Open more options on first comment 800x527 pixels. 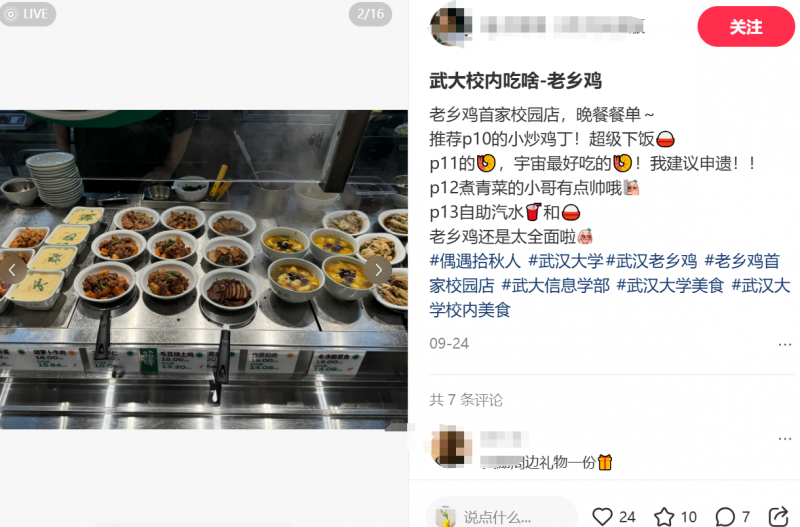[x=785, y=438]
